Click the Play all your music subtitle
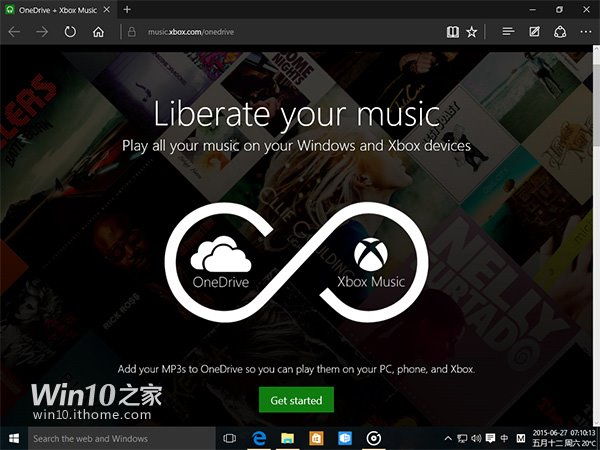The width and height of the screenshot is (600, 450). coord(297,146)
